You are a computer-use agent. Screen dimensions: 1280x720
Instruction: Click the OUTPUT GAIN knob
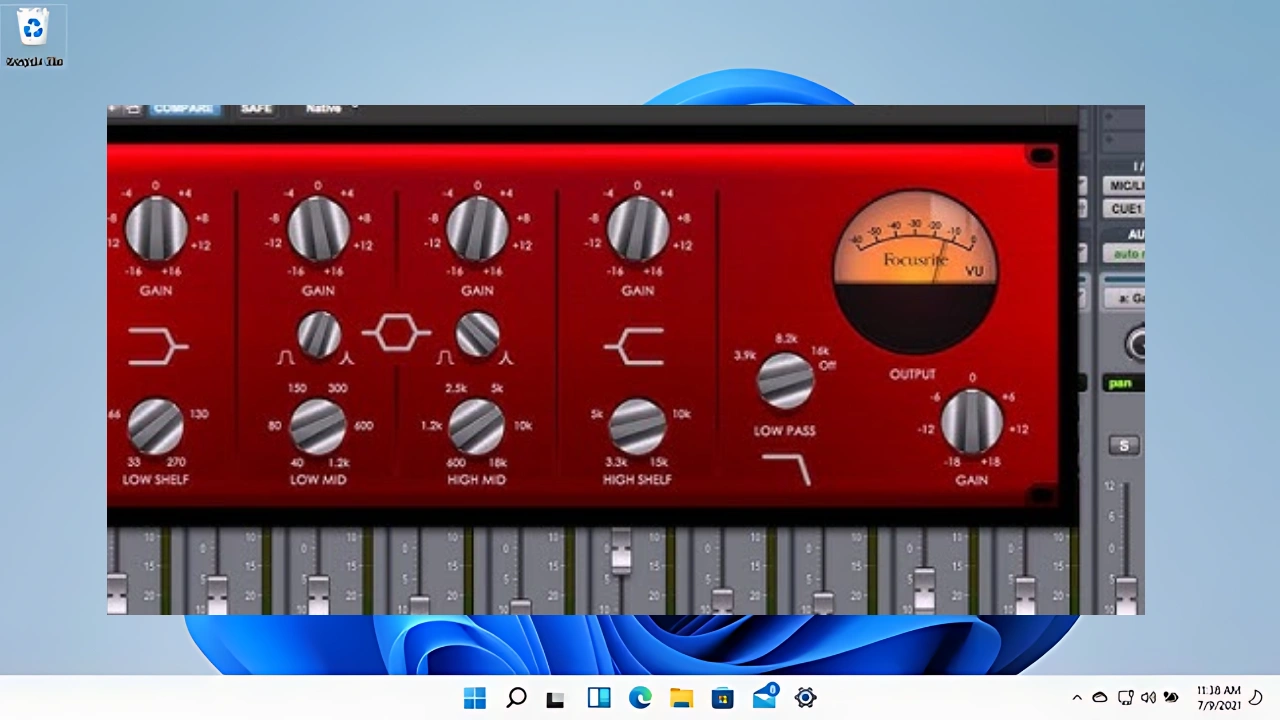[972, 420]
